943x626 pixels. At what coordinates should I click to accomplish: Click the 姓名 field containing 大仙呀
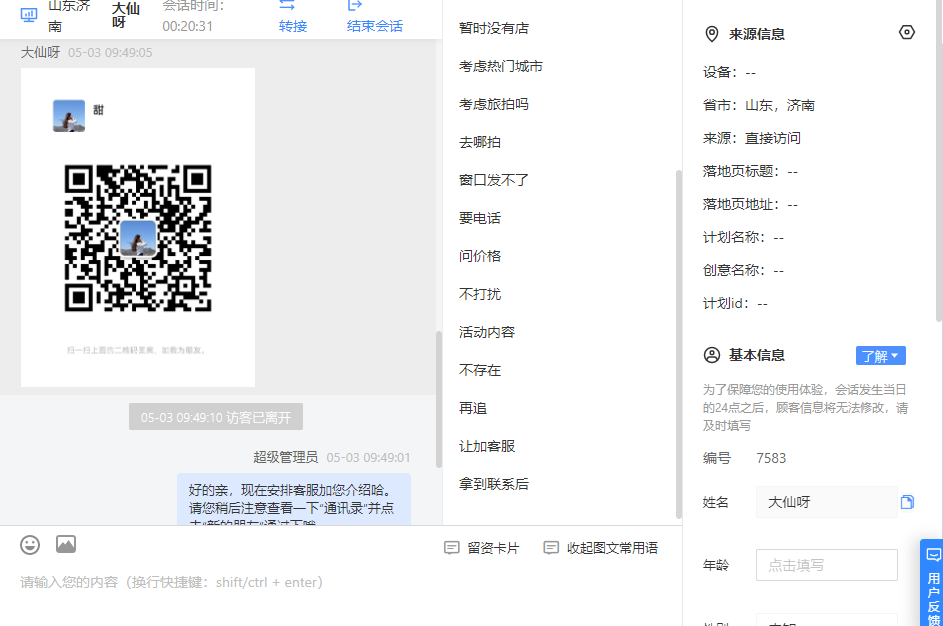coord(827,502)
